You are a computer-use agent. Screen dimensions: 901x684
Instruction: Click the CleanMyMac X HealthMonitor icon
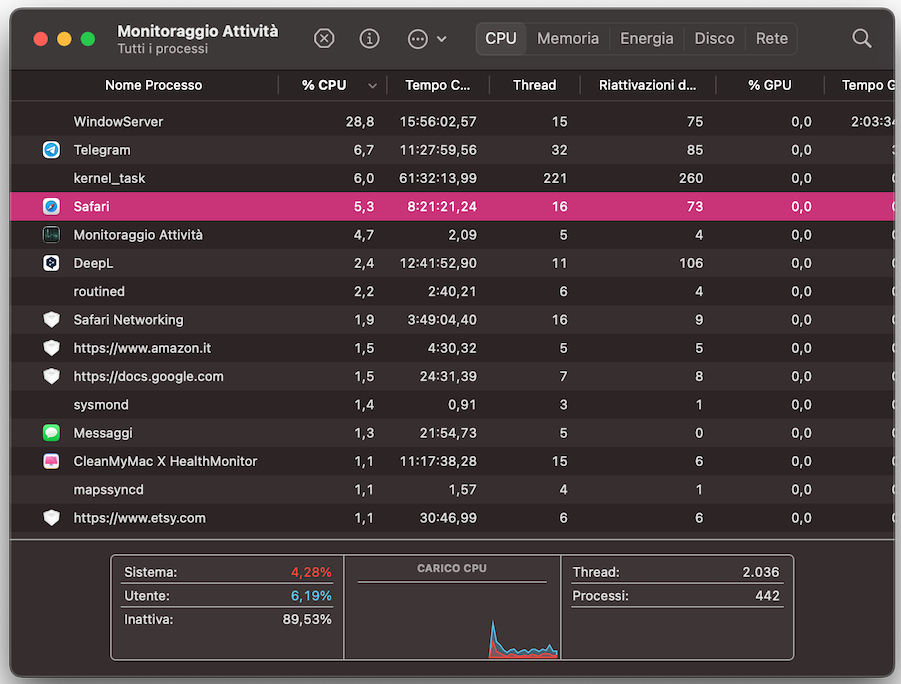point(52,461)
